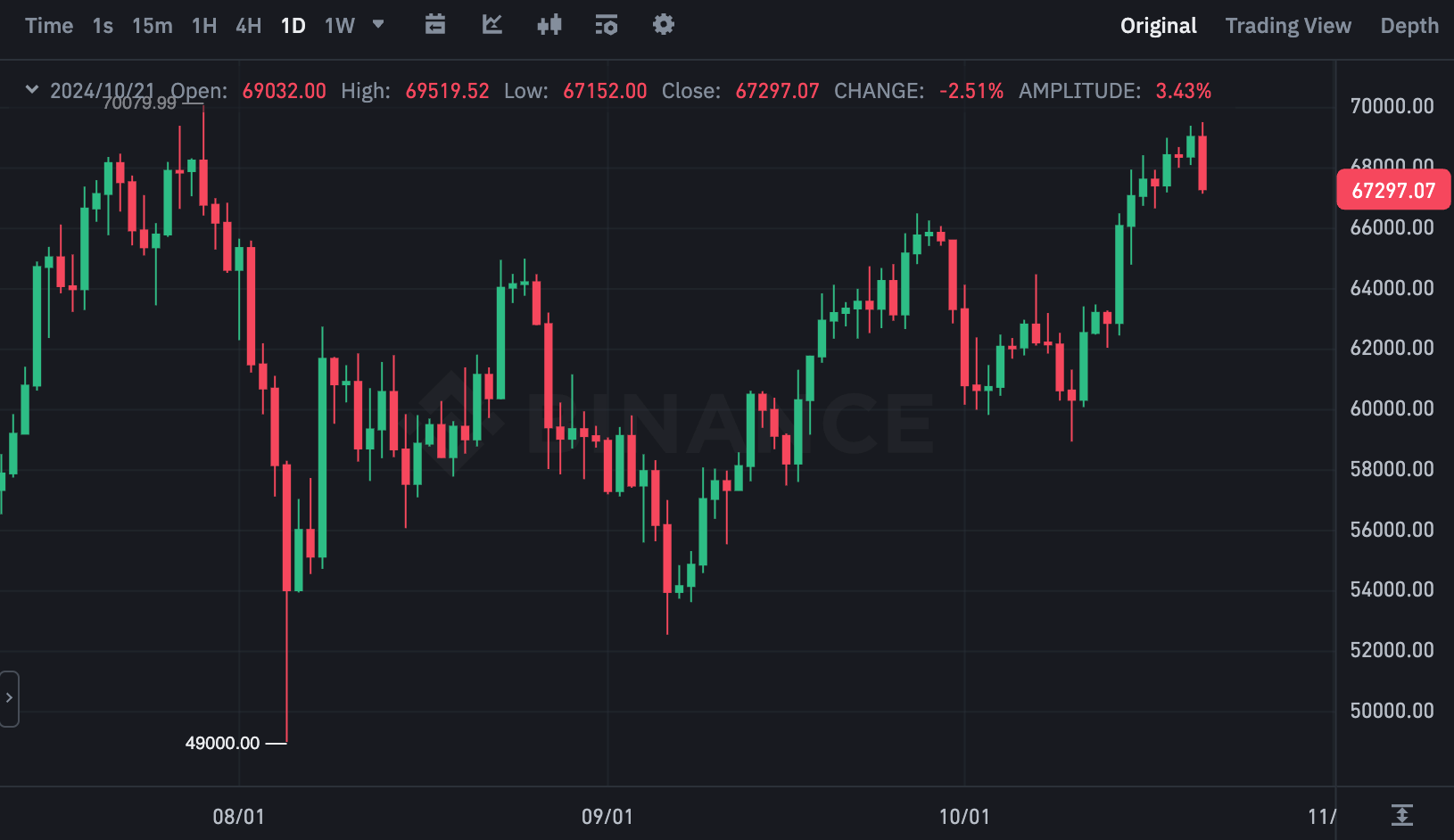
Task: Click the 49000.00 low price marker
Action: pyautogui.click(x=222, y=743)
